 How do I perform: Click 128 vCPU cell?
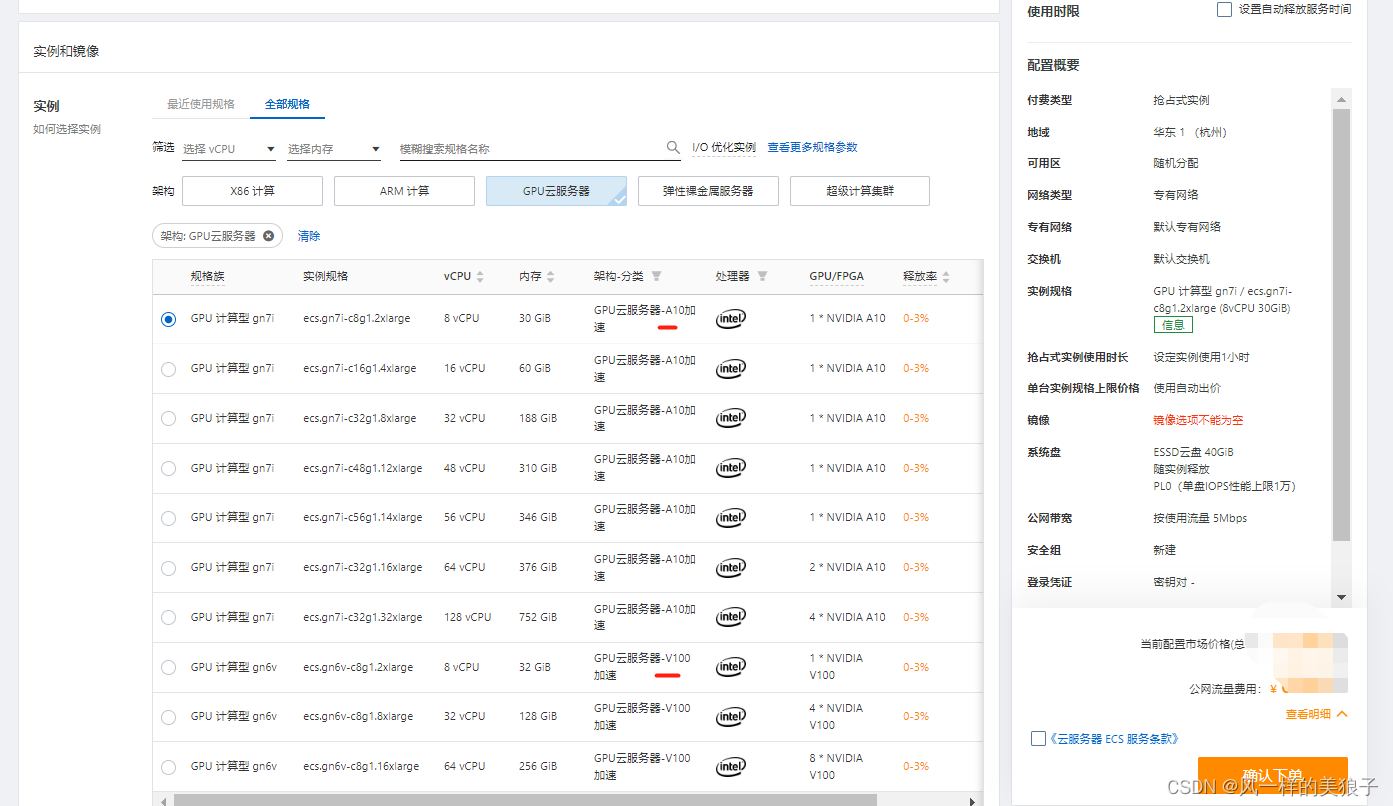point(468,617)
